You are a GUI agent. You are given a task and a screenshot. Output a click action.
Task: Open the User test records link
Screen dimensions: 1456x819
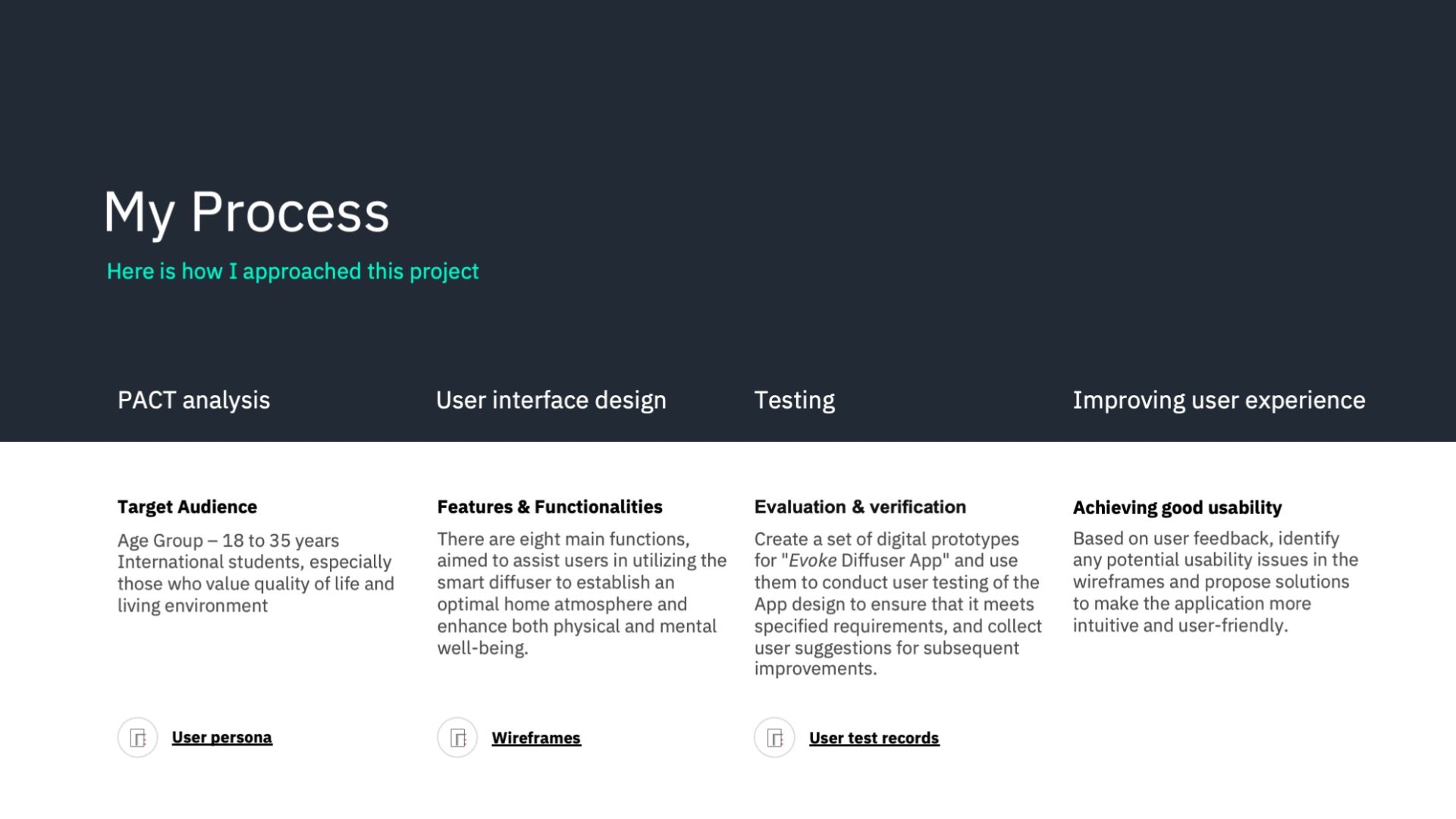point(874,738)
